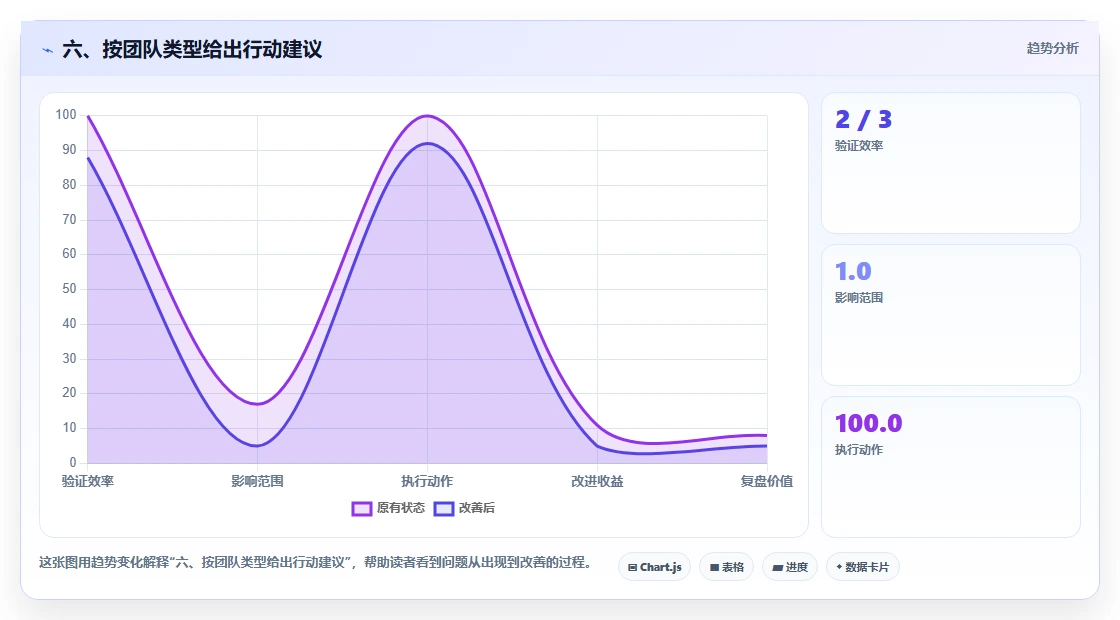Select the 数据卡片 tag chip
The height and width of the screenshot is (620, 1120).
click(x=863, y=567)
